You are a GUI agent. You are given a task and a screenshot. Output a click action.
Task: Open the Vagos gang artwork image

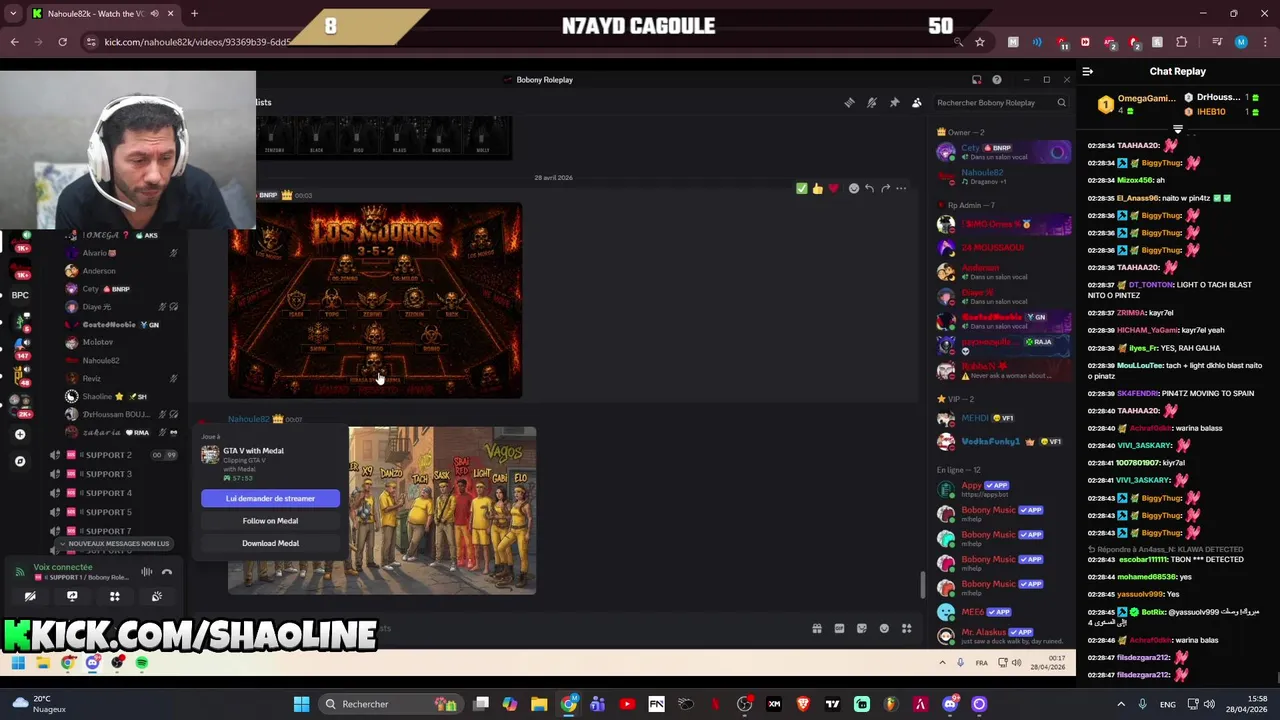[442, 510]
